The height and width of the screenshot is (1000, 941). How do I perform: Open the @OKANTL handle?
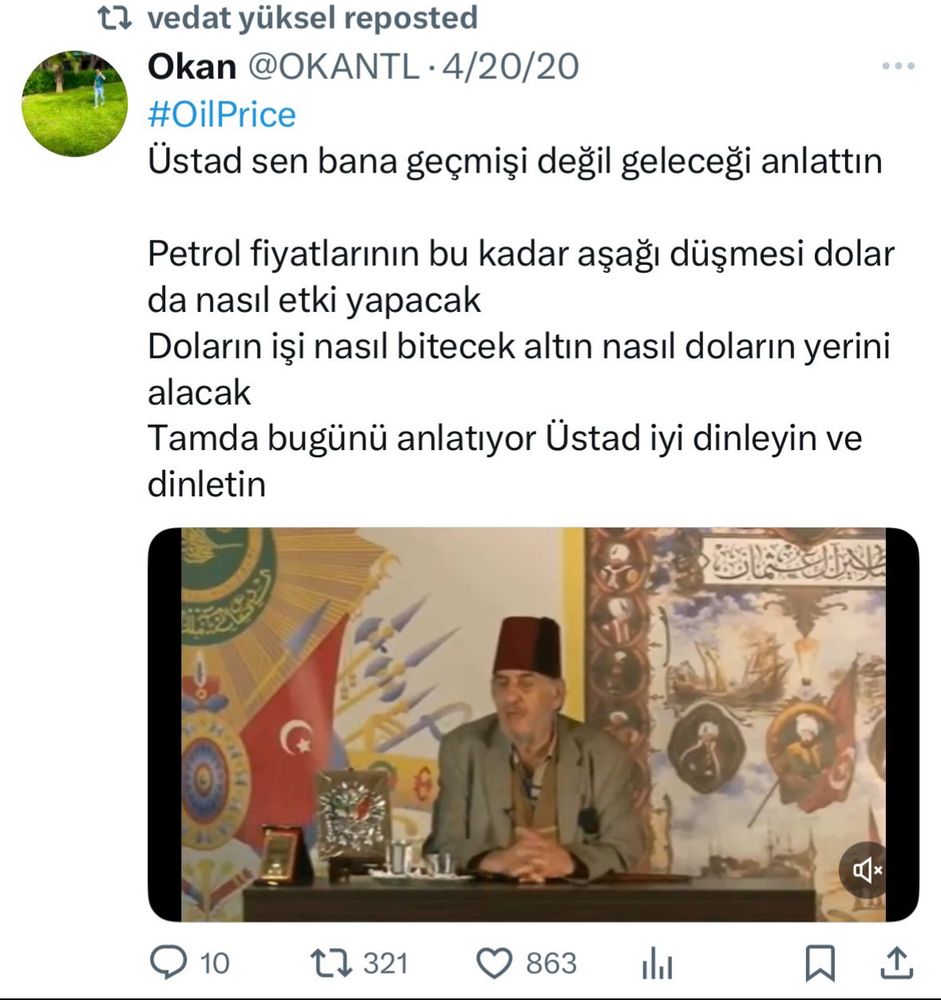click(x=333, y=66)
